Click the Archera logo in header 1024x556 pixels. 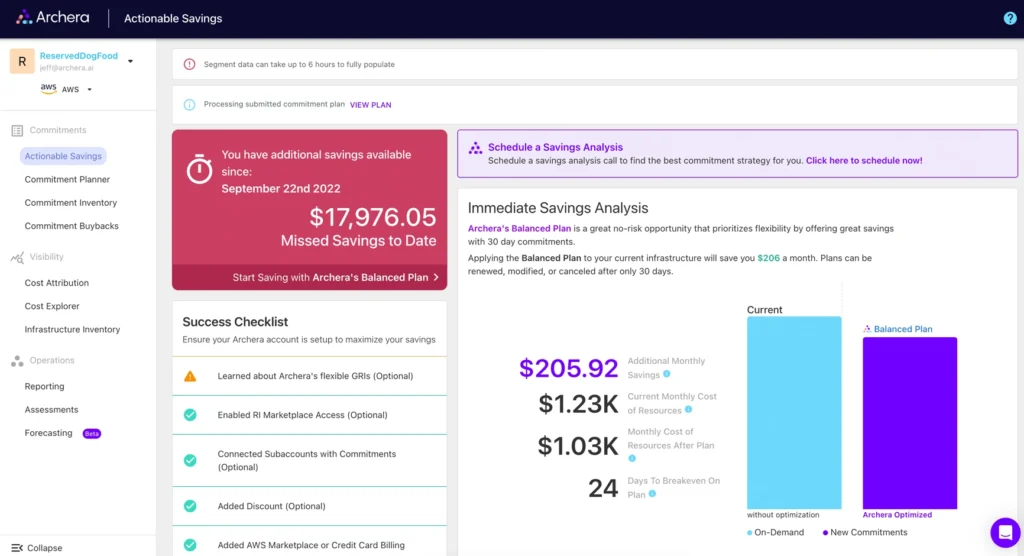[52, 18]
